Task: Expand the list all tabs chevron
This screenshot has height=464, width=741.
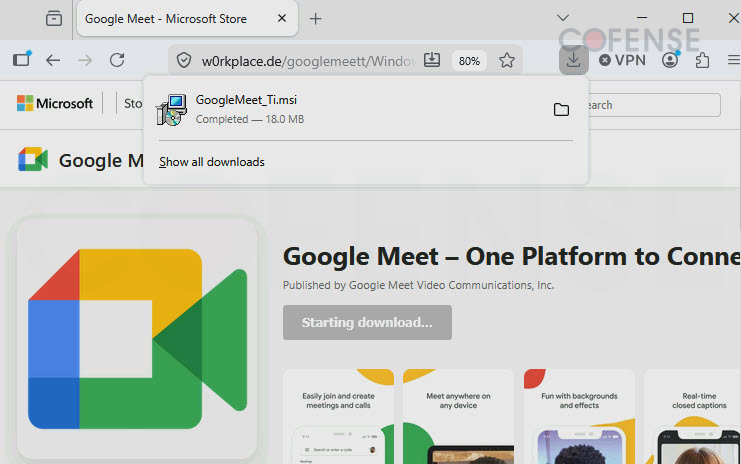Action: tap(562, 18)
